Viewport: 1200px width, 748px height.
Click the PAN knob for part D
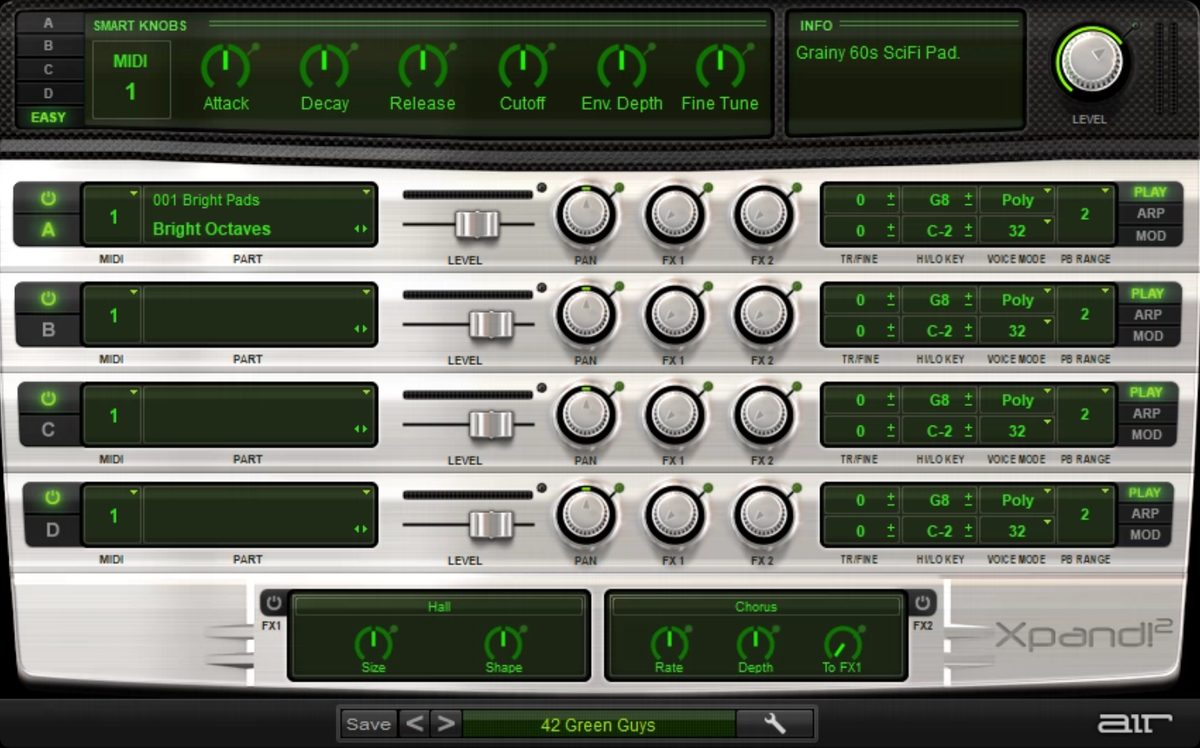pyautogui.click(x=586, y=516)
